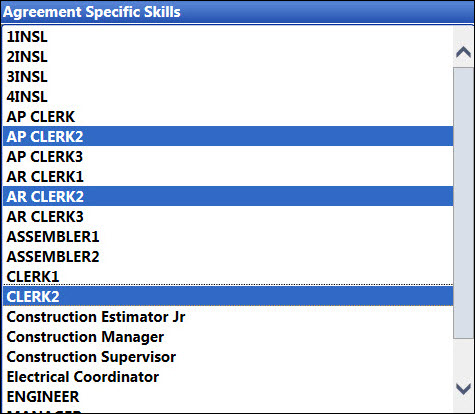Select Construction Estimator Jr
Image resolution: width=475 pixels, height=414 pixels.
(x=228, y=317)
